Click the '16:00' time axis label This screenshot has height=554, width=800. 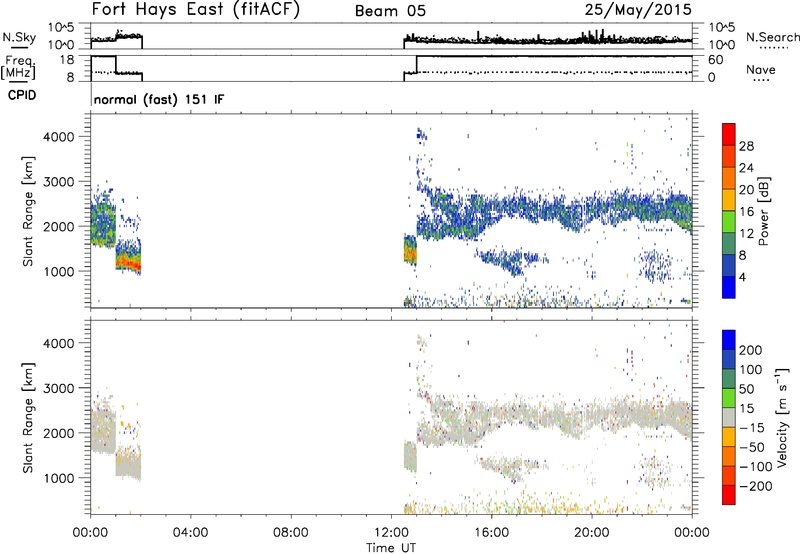[x=491, y=533]
